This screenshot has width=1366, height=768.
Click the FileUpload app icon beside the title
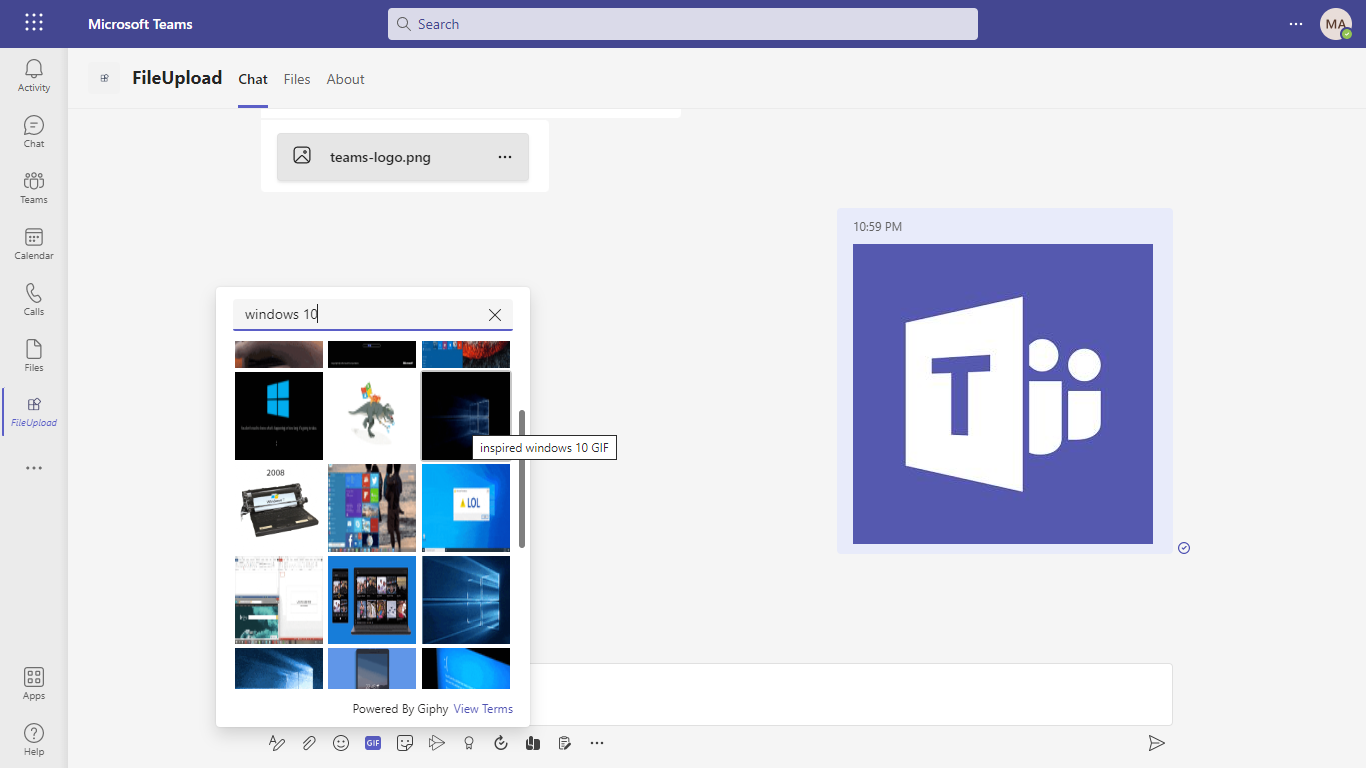click(x=104, y=78)
